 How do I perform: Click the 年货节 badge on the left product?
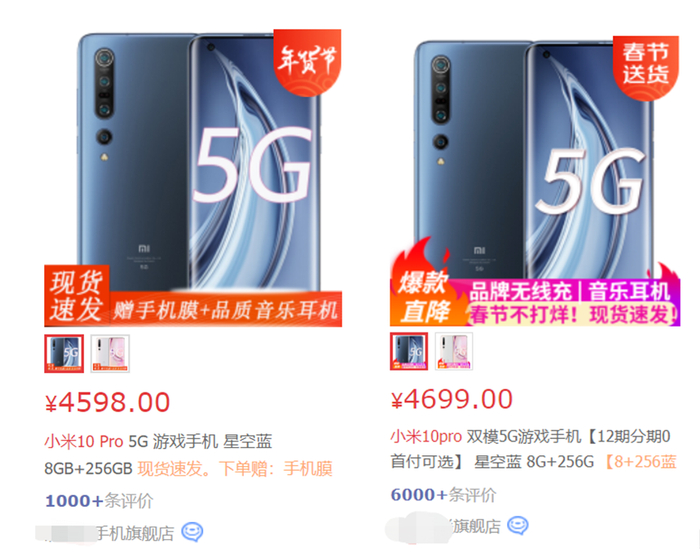(x=307, y=61)
